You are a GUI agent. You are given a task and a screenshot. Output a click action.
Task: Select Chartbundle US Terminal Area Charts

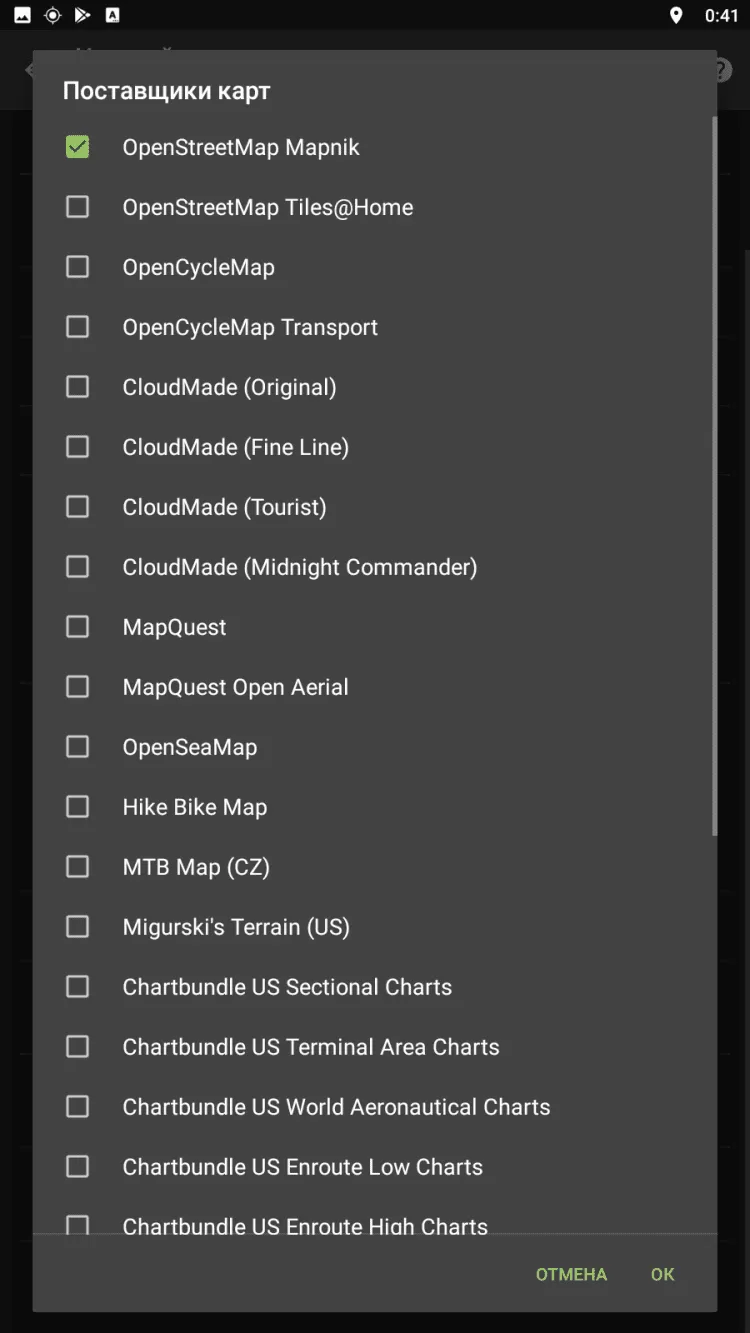point(77,1047)
